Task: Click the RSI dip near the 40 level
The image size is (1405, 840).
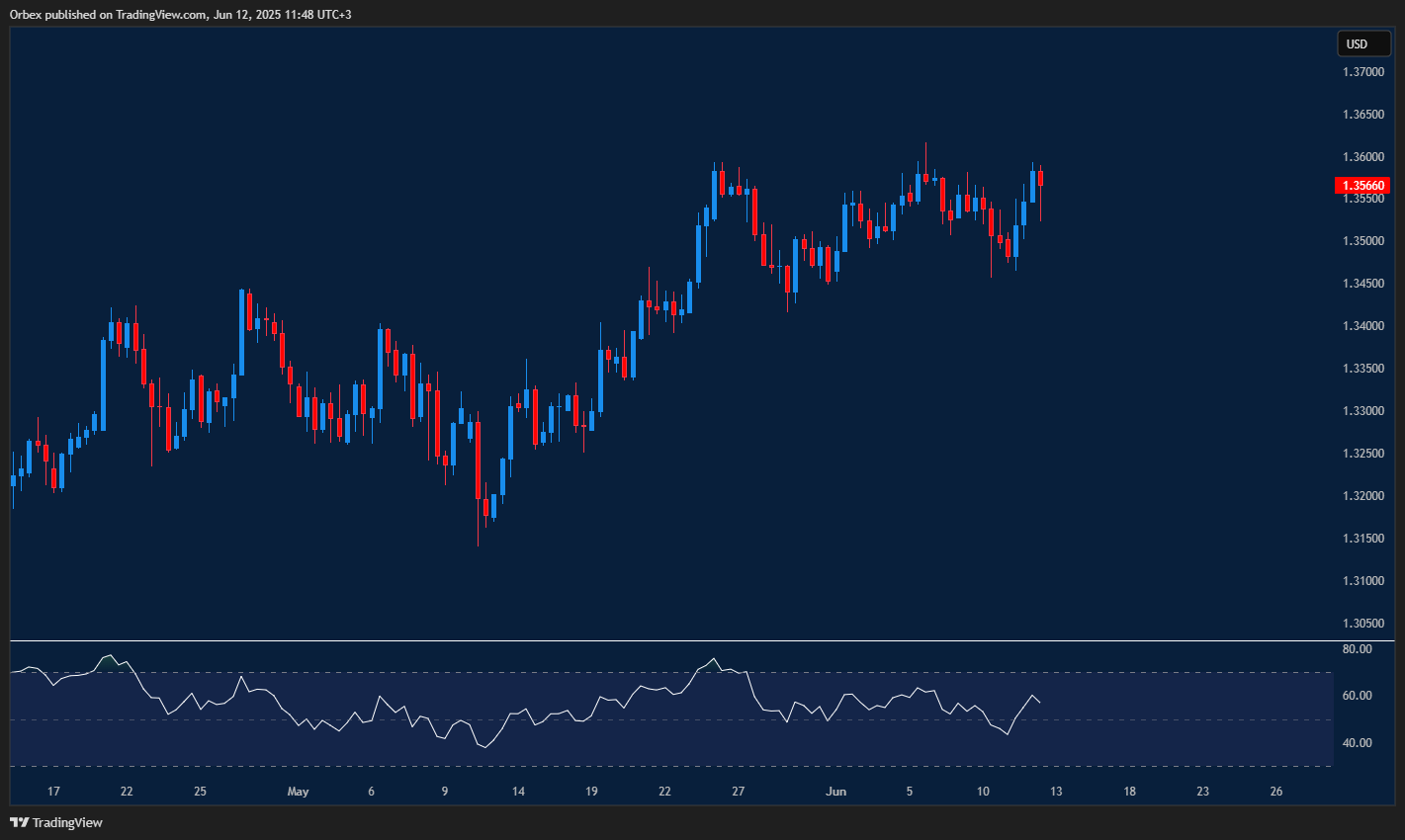Action: click(485, 748)
